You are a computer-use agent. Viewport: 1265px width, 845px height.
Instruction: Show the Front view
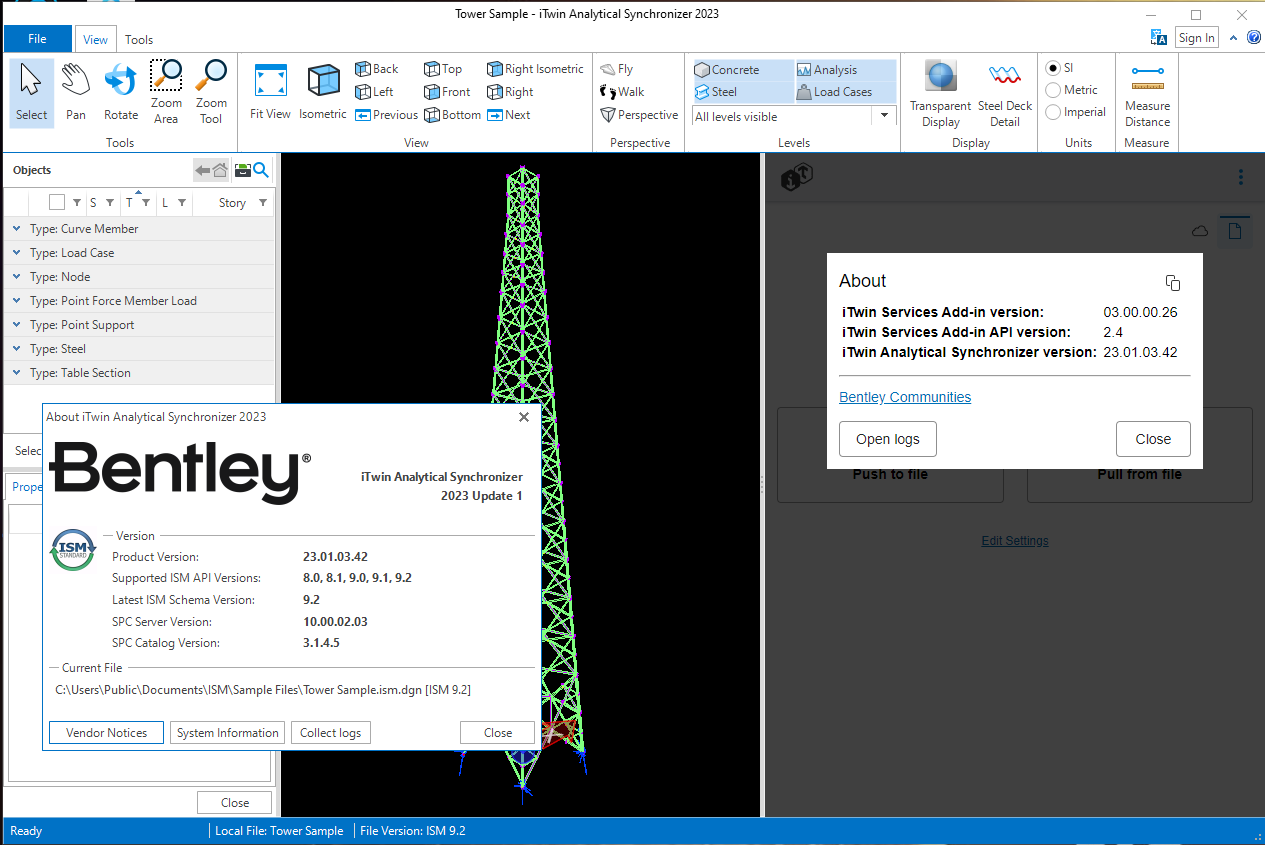coord(447,92)
